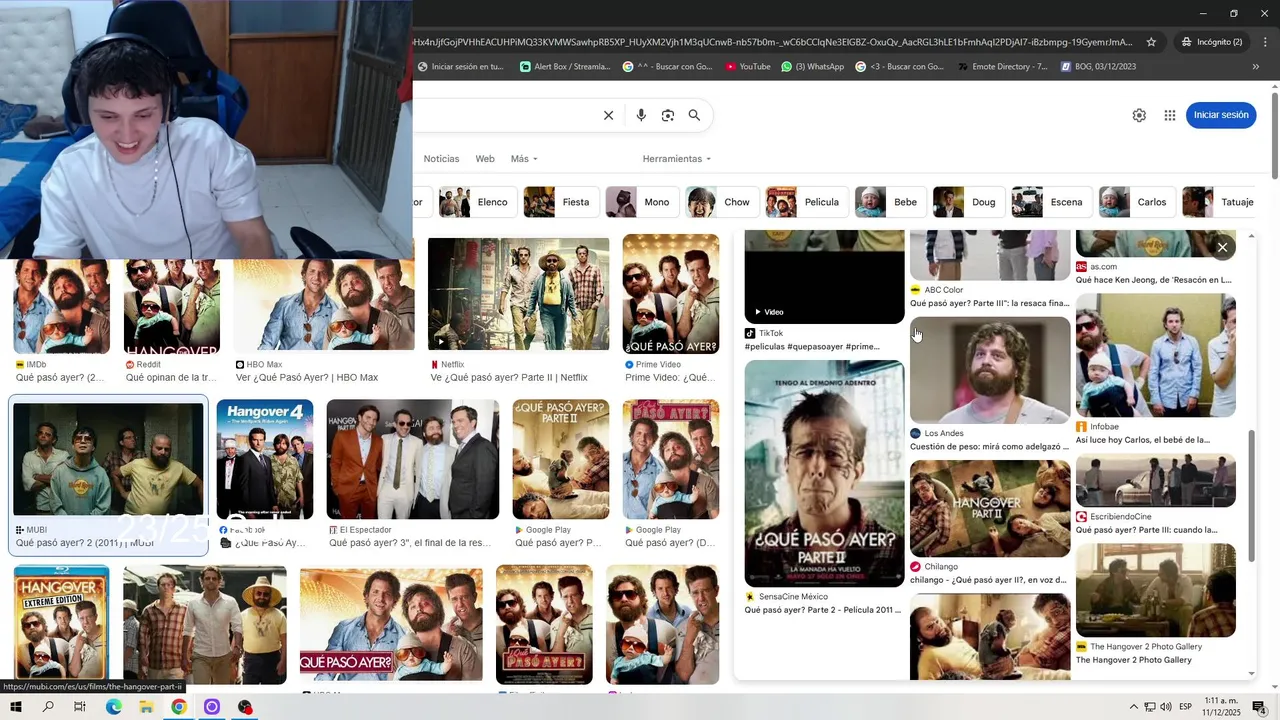Image resolution: width=1280 pixels, height=720 pixels.
Task: Open the BOG, 03/12/2023 bookmark
Action: coord(1098,67)
